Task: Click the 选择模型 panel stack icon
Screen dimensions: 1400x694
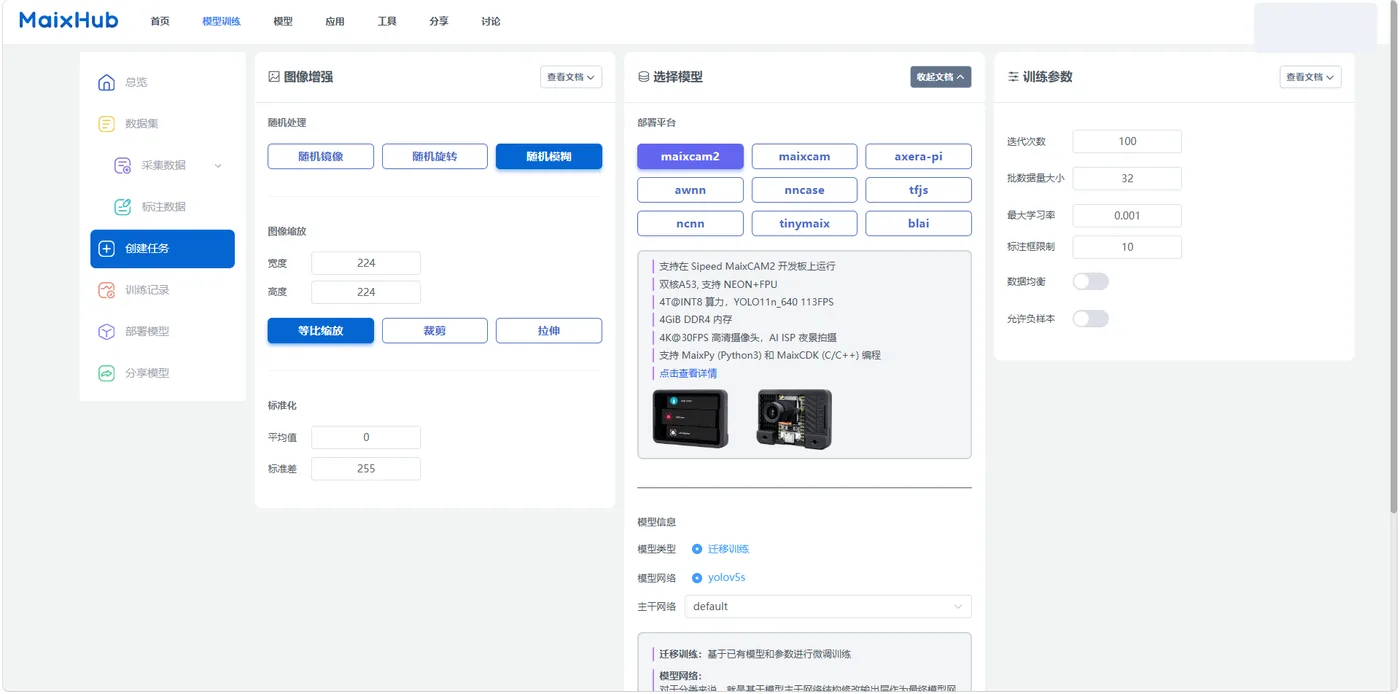Action: coord(643,76)
